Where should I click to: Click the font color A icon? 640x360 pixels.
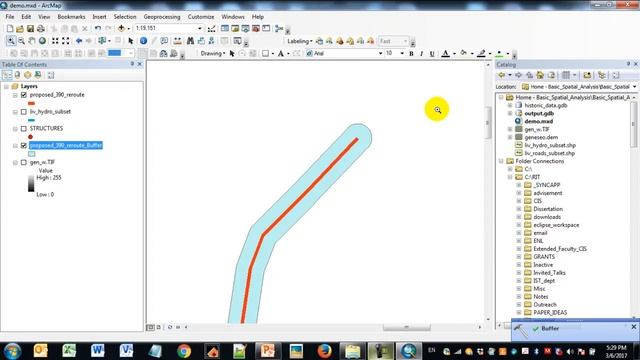(x=446, y=53)
